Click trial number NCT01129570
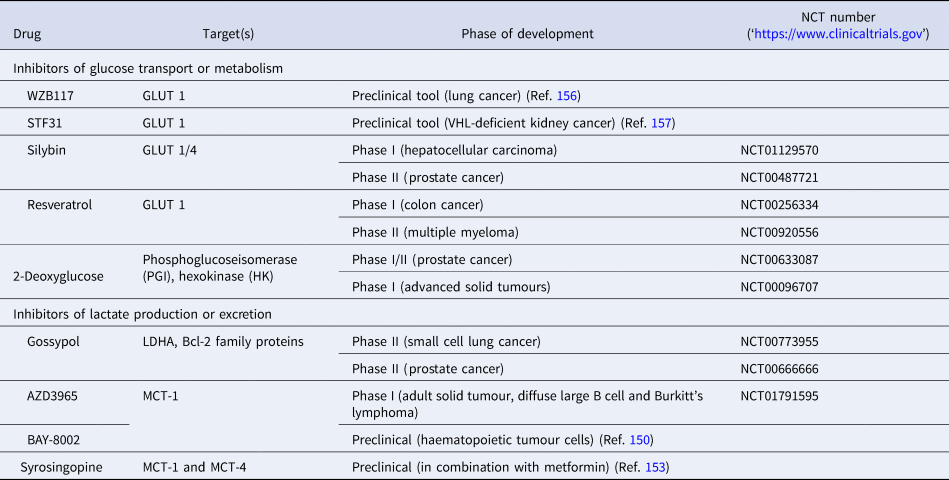This screenshot has height=480, width=949. point(779,150)
